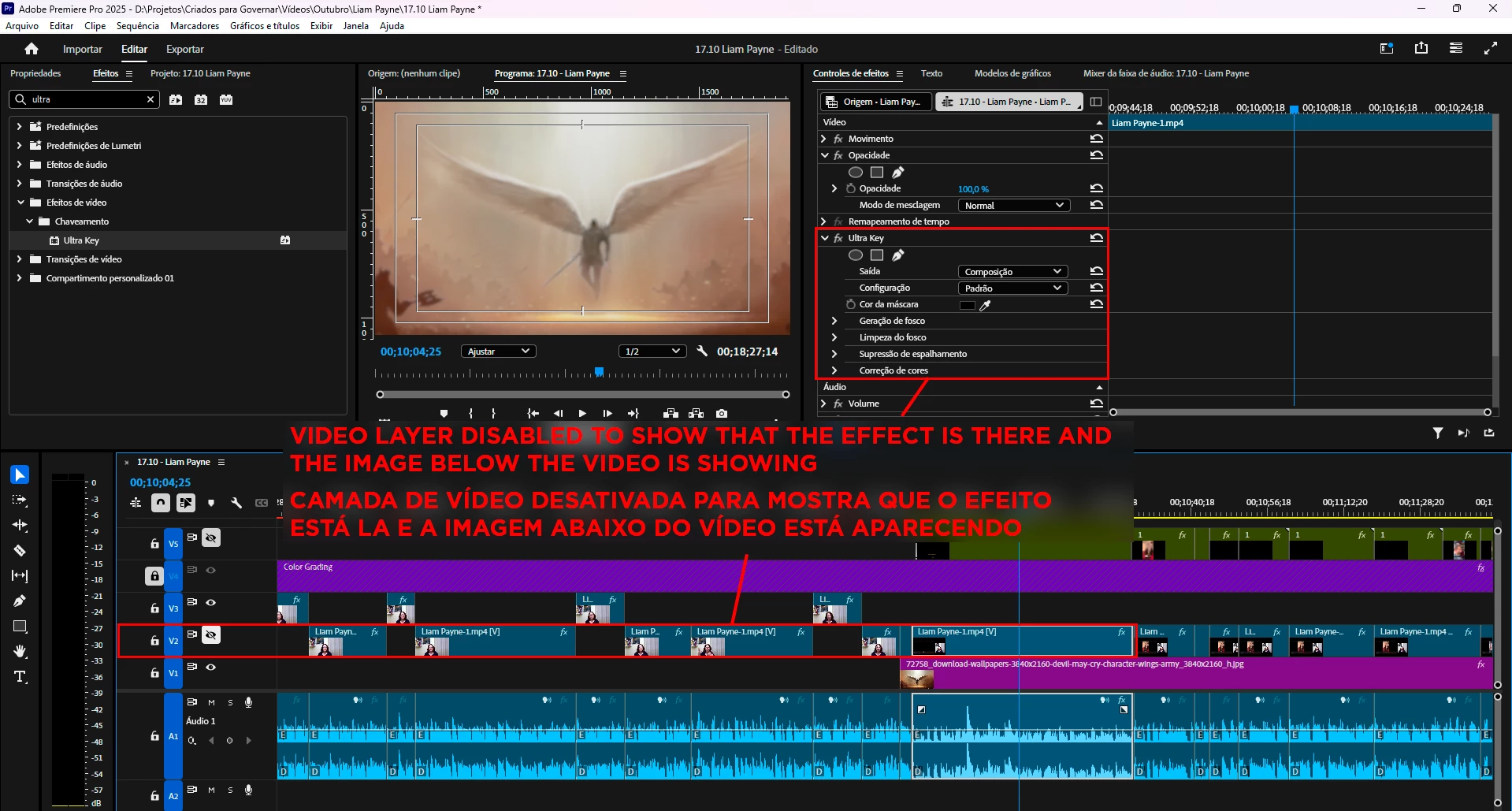Viewport: 1512px width, 811px height.
Task: Toggle Ultra Key fx enable switch
Action: click(x=838, y=238)
